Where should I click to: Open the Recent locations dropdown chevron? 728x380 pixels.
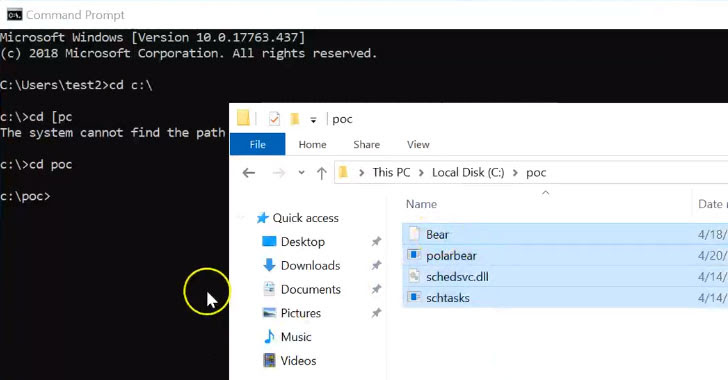(x=301, y=173)
